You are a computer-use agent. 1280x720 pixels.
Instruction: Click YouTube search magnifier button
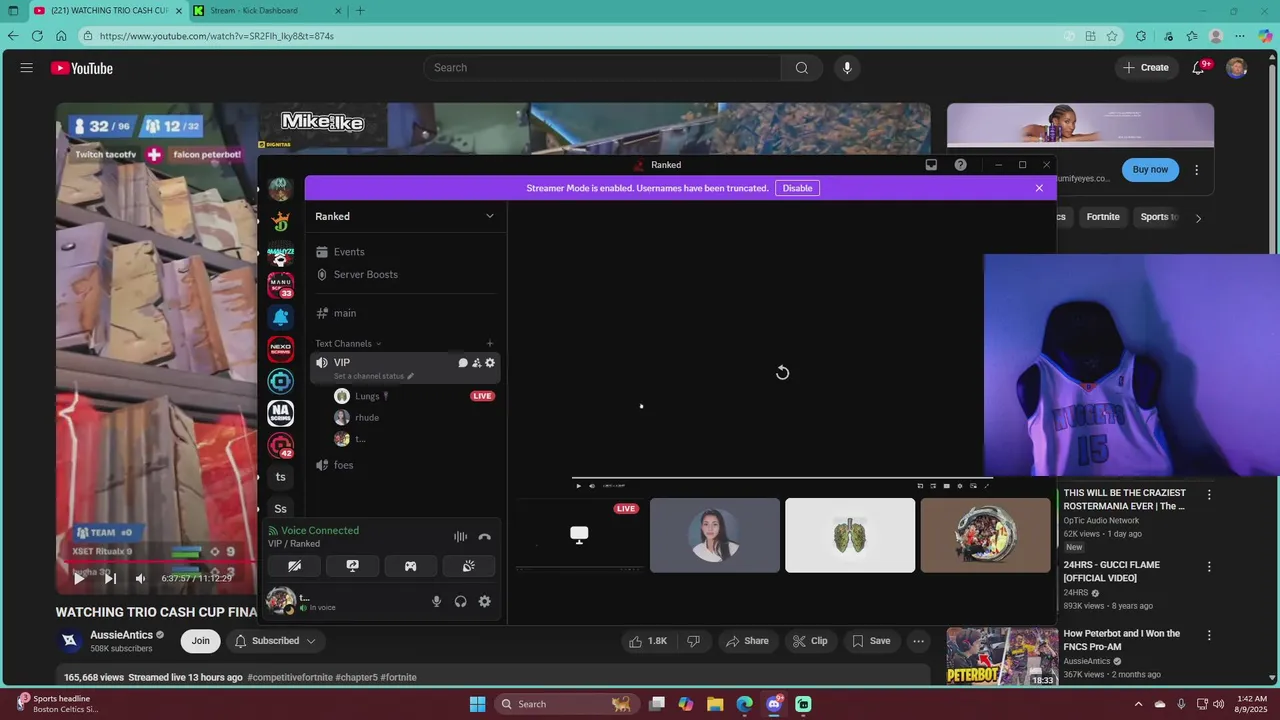click(x=802, y=68)
